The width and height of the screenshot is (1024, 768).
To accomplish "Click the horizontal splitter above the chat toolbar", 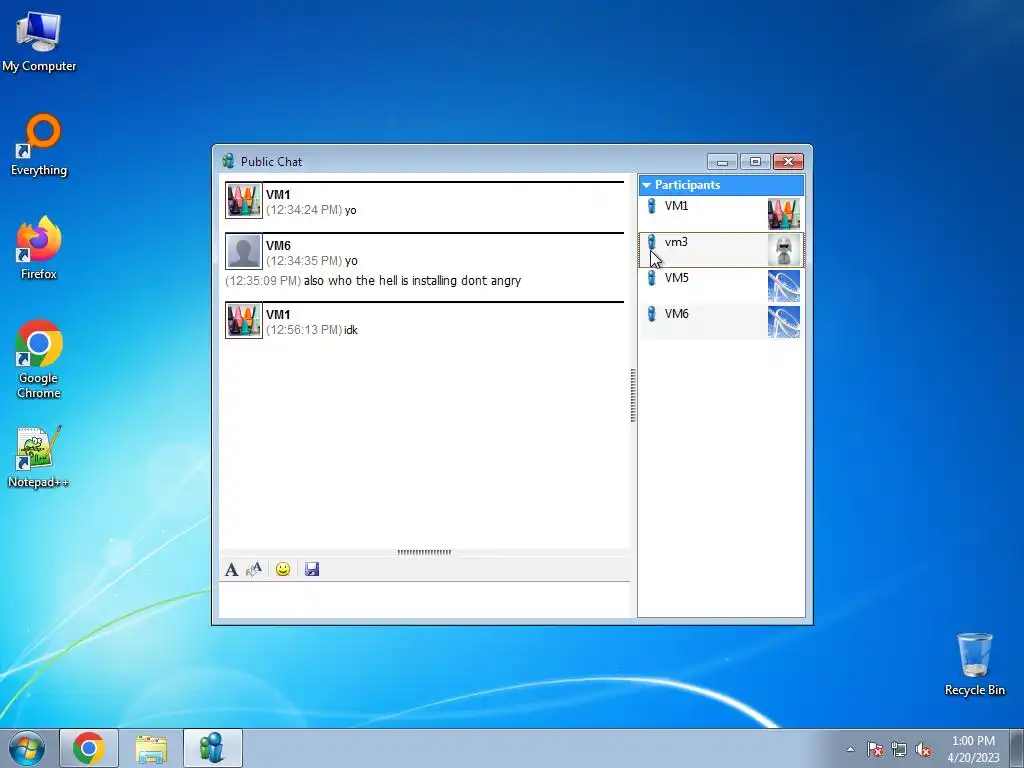I will click(x=424, y=552).
